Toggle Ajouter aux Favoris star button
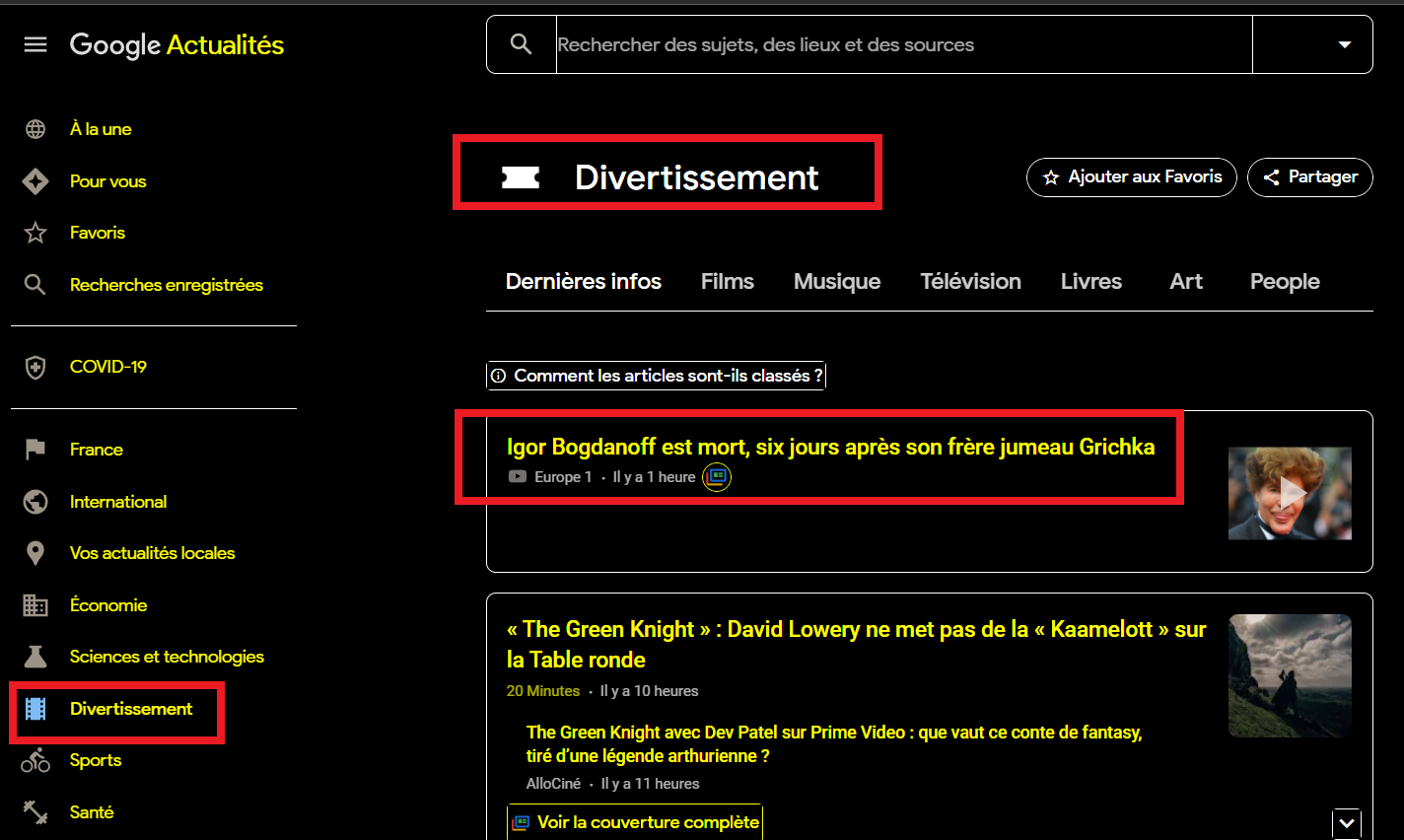Screen dimensions: 1404x840 point(1131,177)
